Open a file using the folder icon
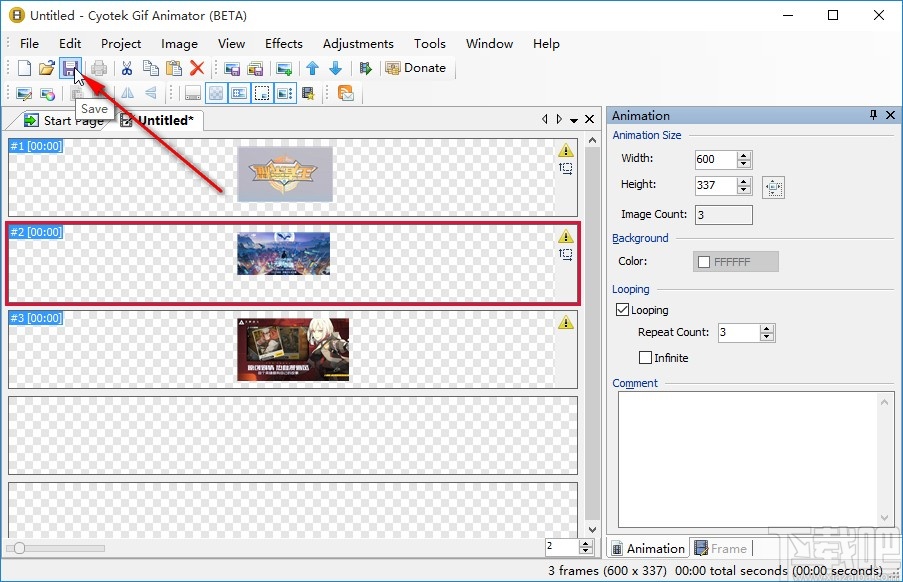Image resolution: width=903 pixels, height=582 pixels. point(47,68)
